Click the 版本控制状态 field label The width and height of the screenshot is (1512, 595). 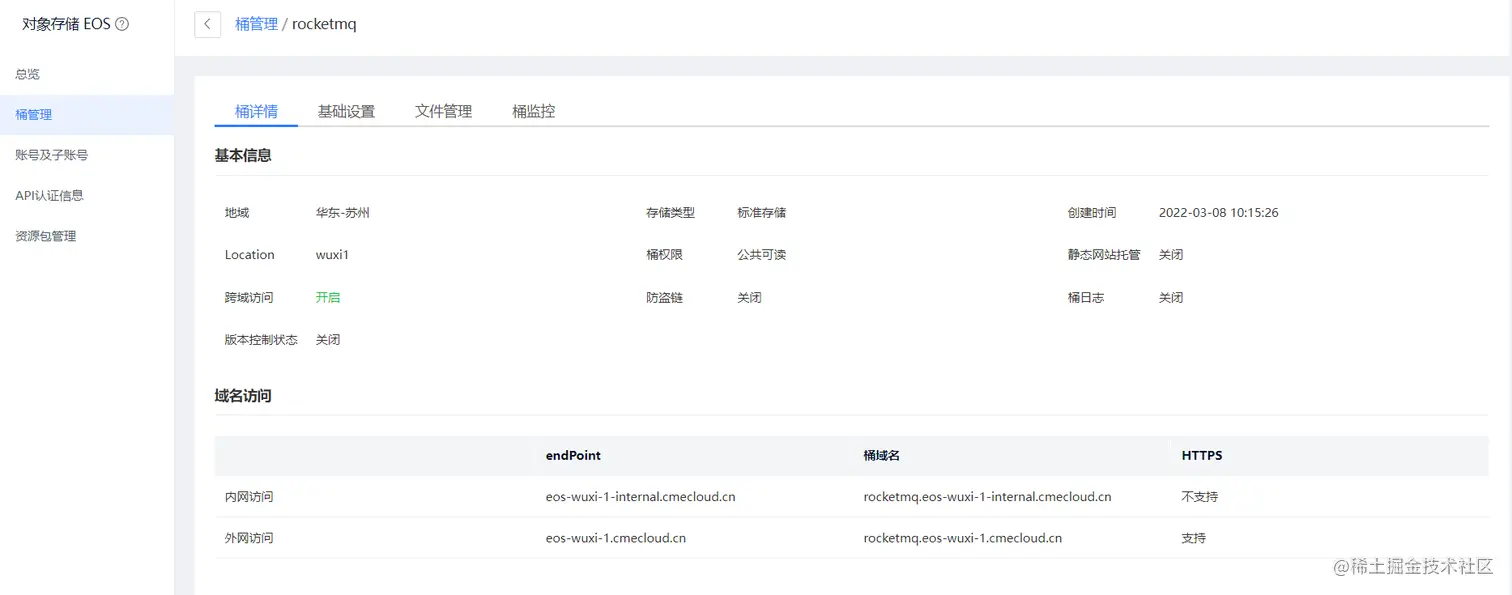(261, 340)
